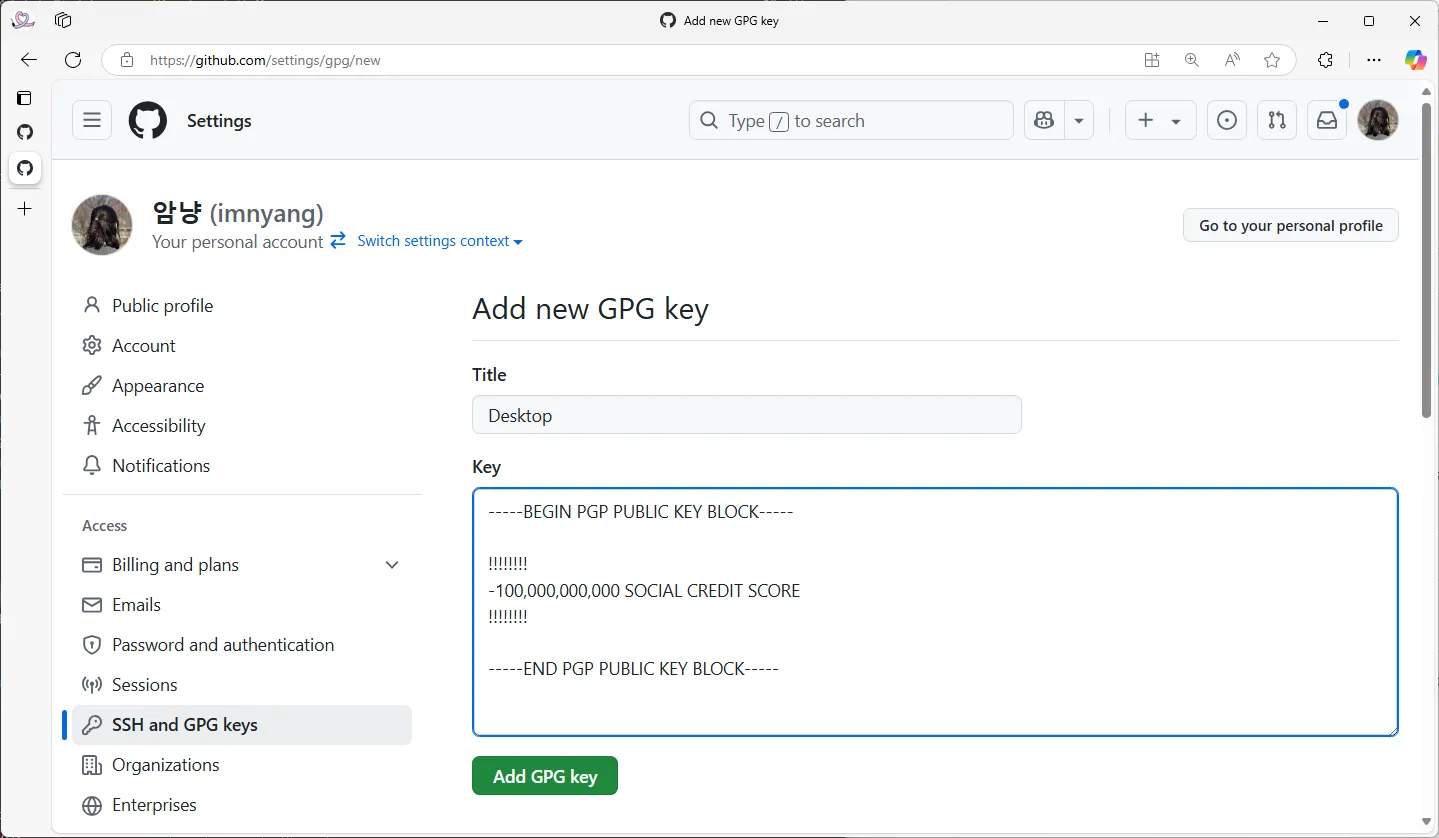Select the active GitHub vertical tab

tap(25, 168)
